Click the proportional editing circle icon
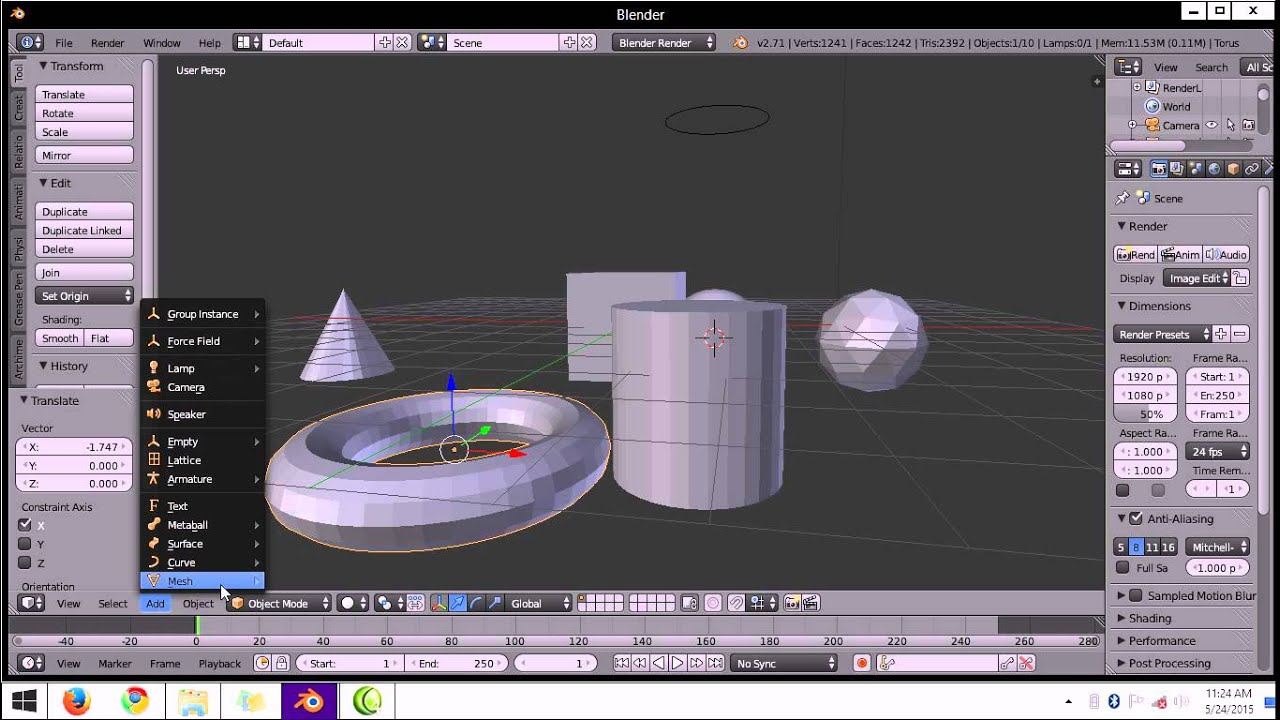Screen dimensions: 1280x720 pyautogui.click(x=713, y=603)
